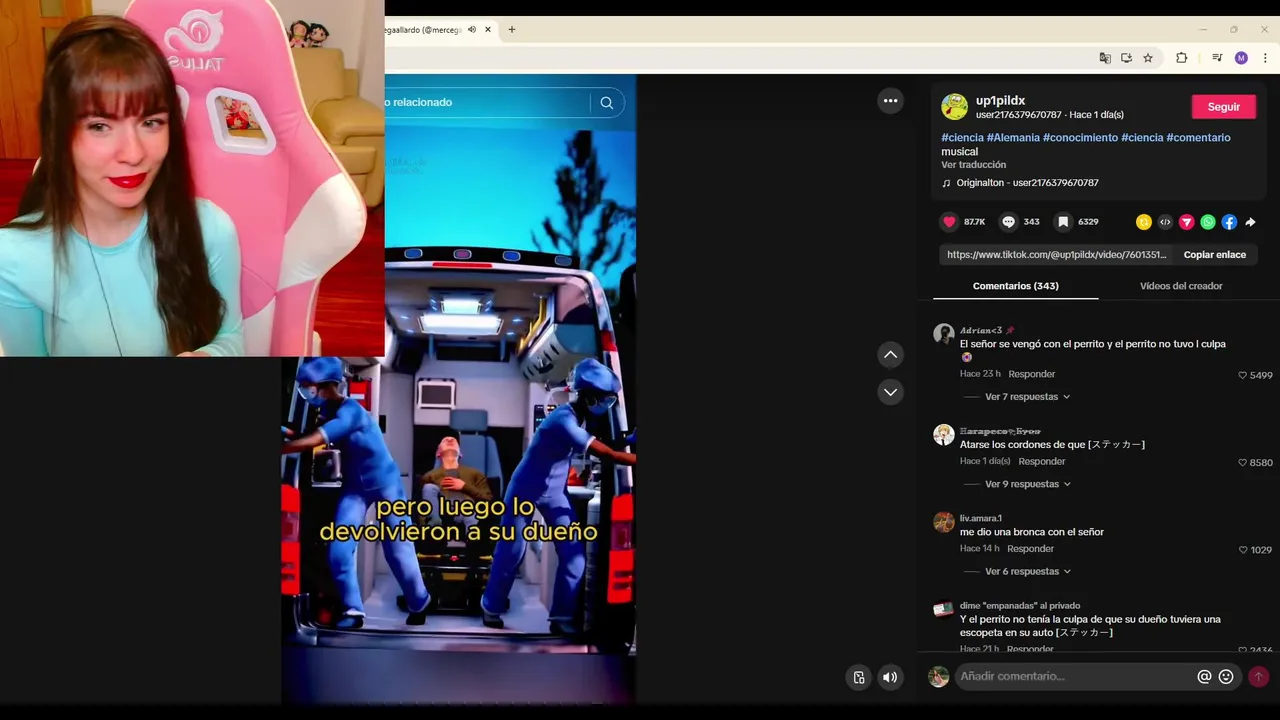The image size is (1280, 720).
Task: Like liv.amara.1's comment heart
Action: pos(1243,550)
